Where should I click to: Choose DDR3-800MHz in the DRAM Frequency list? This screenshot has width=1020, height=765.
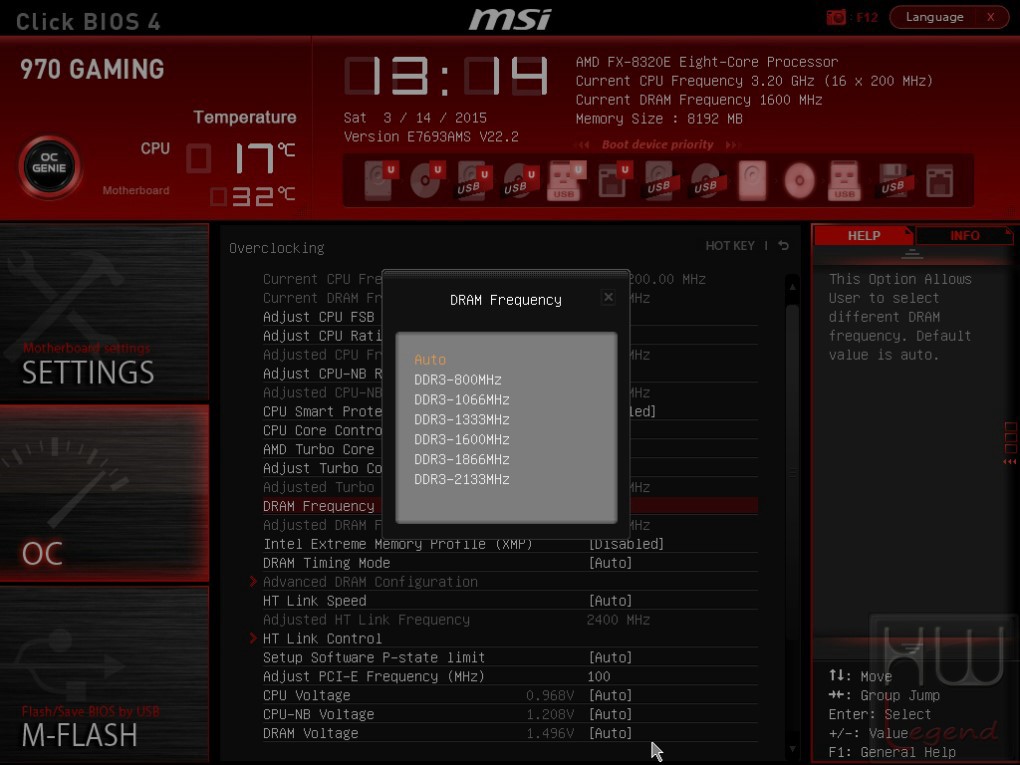(x=458, y=379)
